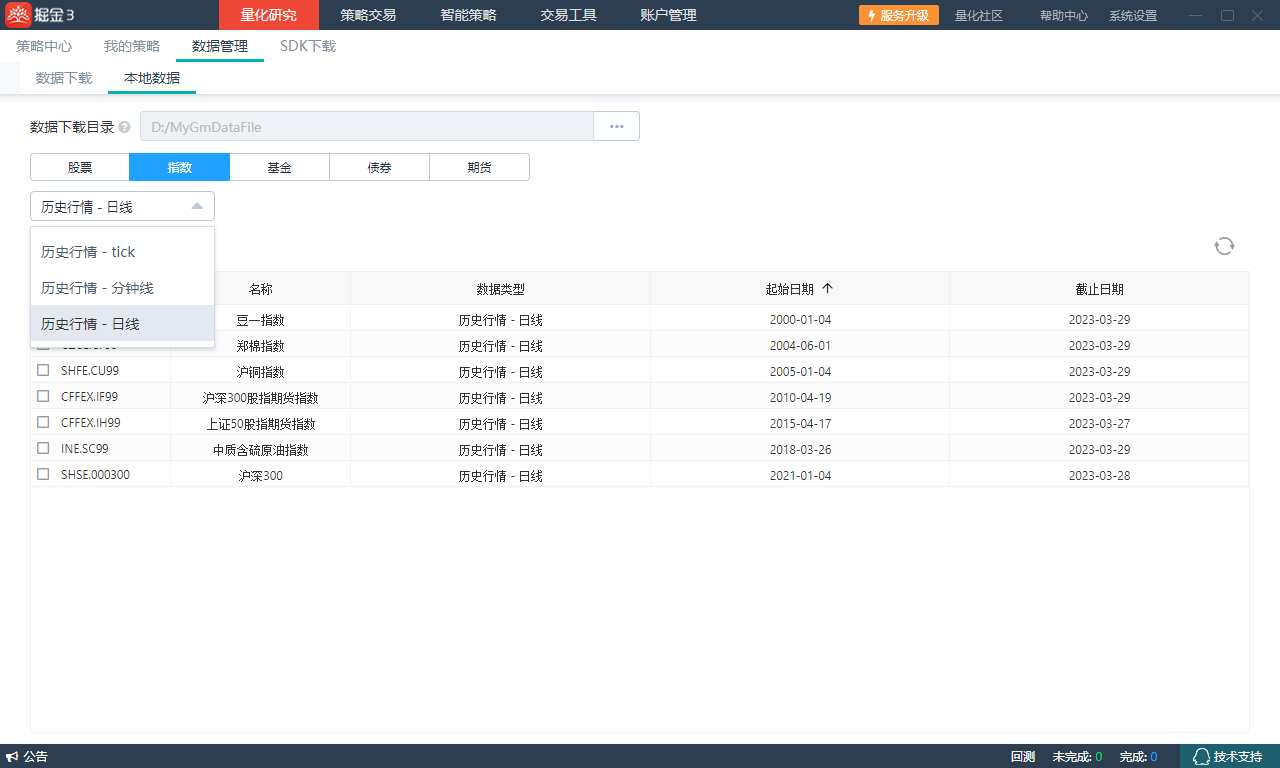Viewport: 1280px width, 768px height.
Task: Open the 帮助中心 link
Action: click(1063, 15)
